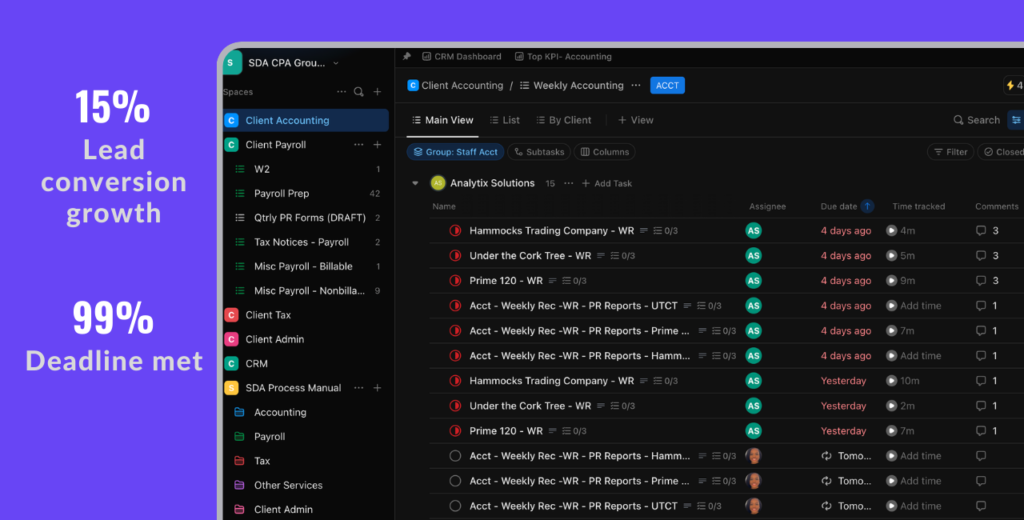Collapse the Analytix Solutions group
The image size is (1024, 520).
415,183
